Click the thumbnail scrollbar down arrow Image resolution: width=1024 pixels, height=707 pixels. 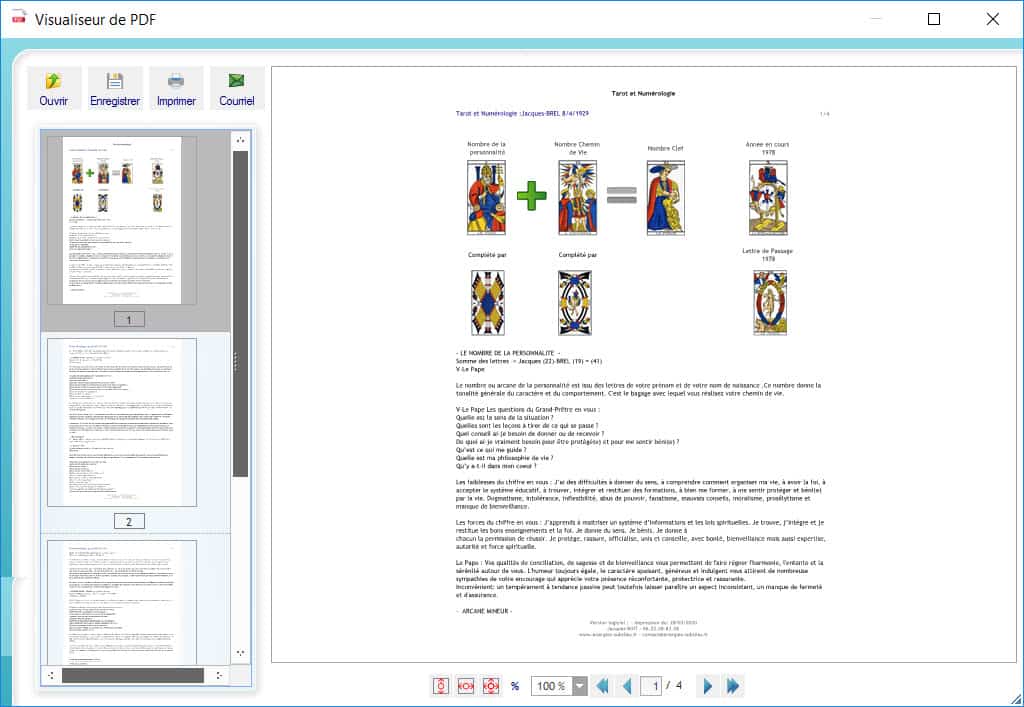[240, 653]
